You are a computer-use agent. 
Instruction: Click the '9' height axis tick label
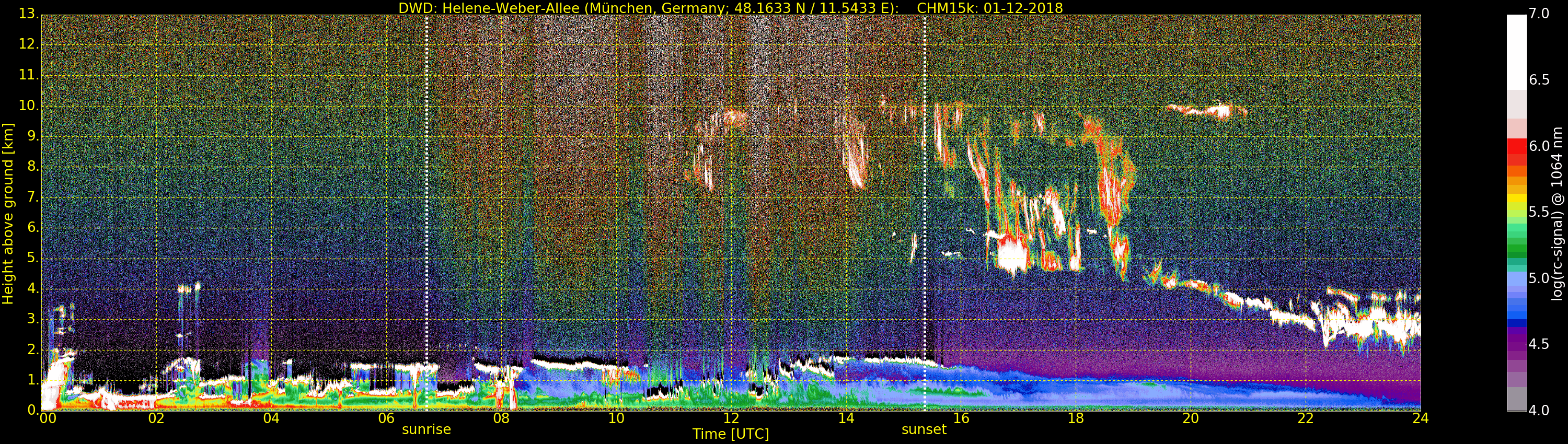(x=33, y=136)
